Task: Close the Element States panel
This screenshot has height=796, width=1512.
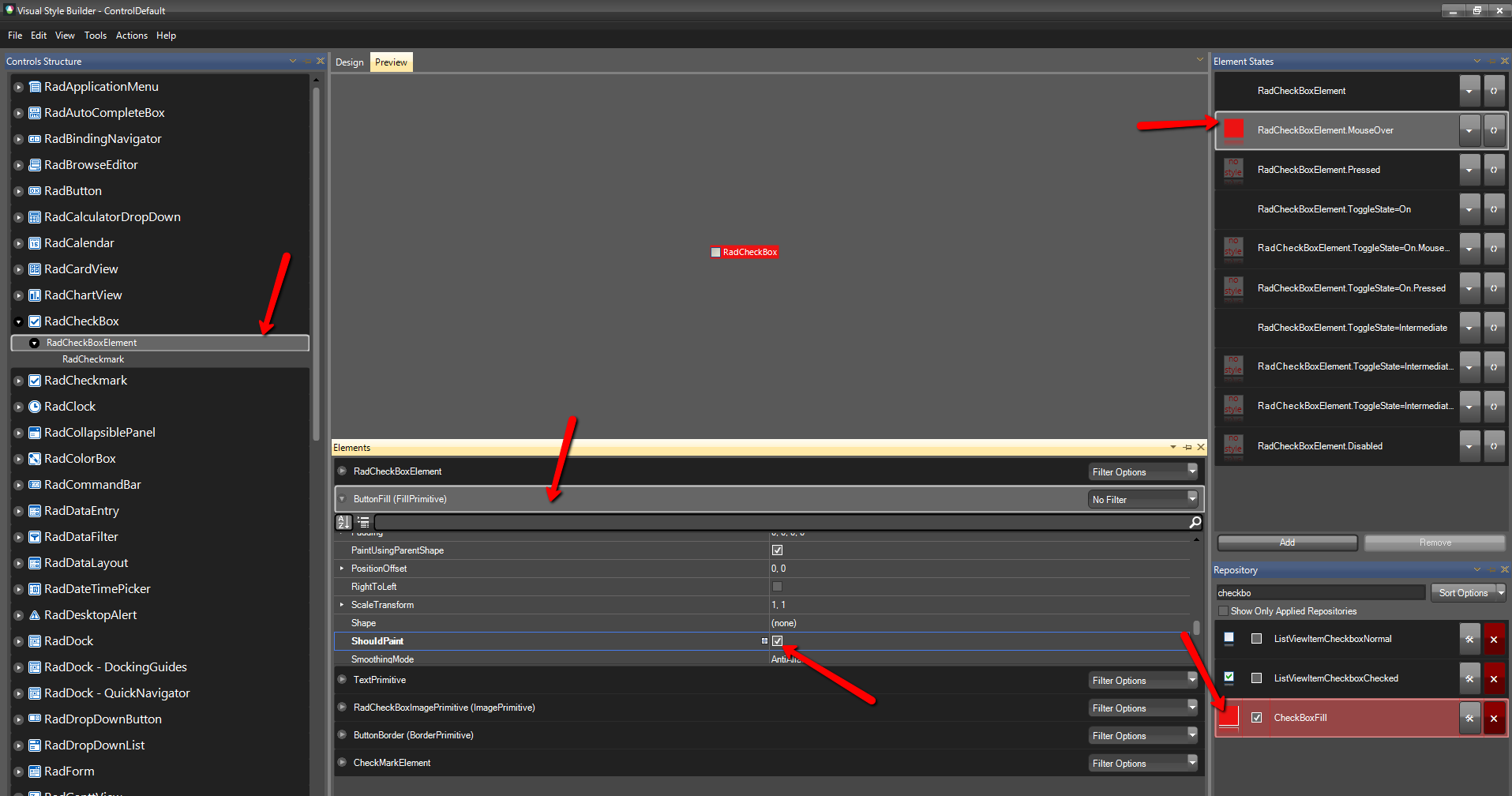Action: tap(1504, 61)
